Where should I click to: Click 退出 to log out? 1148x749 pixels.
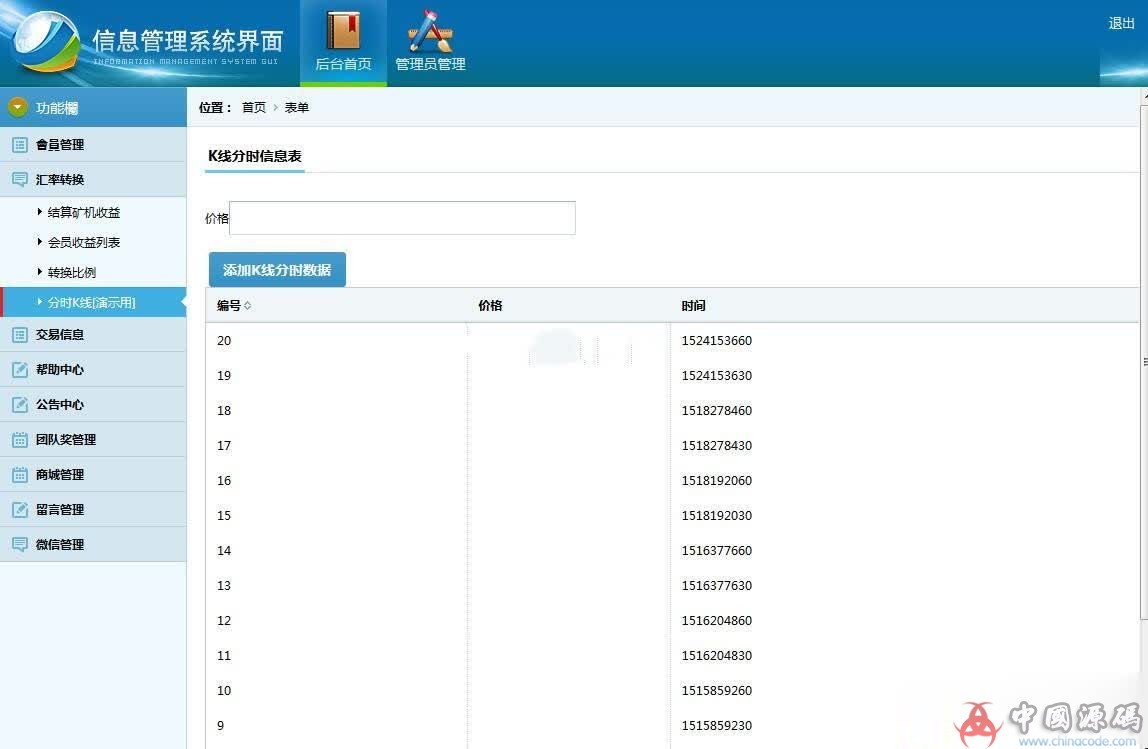point(1120,23)
